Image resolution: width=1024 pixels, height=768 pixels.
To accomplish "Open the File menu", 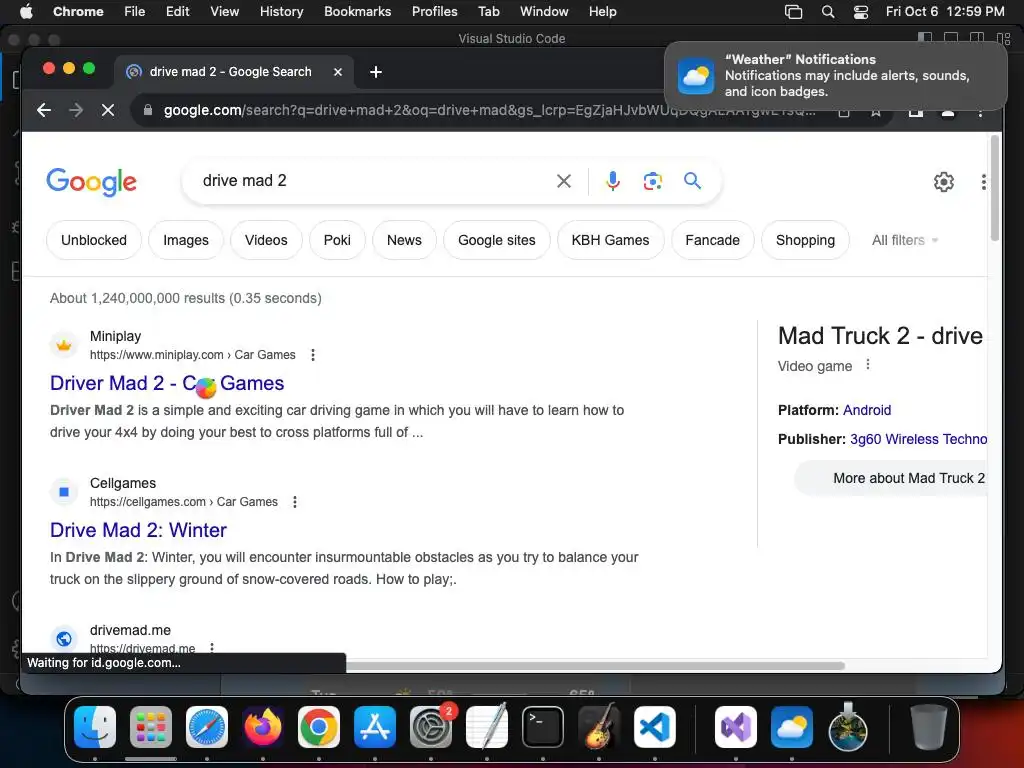I will 135,12.
